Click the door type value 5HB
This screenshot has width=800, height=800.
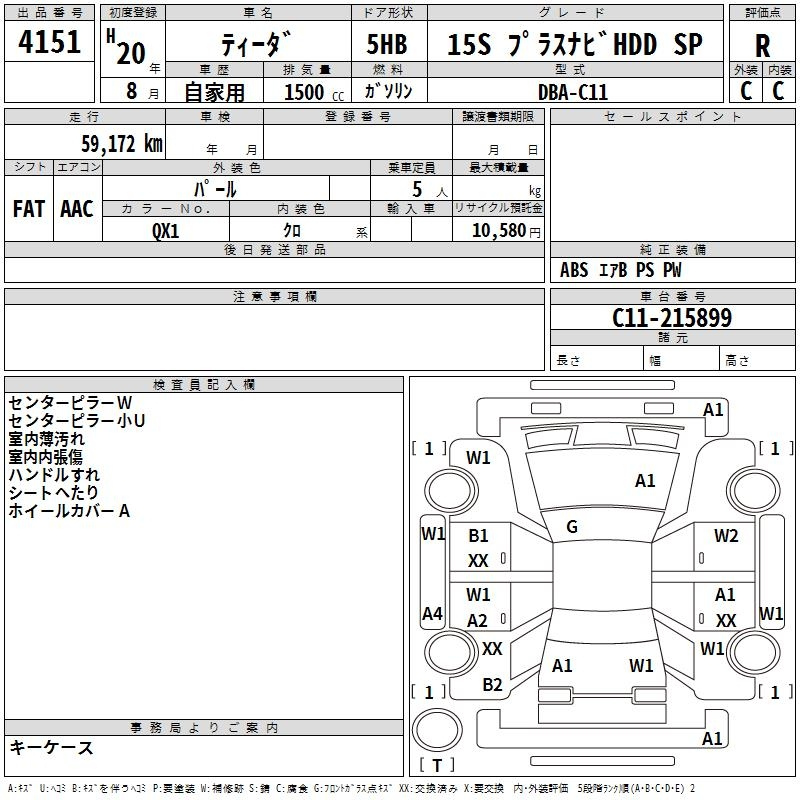coord(387,44)
